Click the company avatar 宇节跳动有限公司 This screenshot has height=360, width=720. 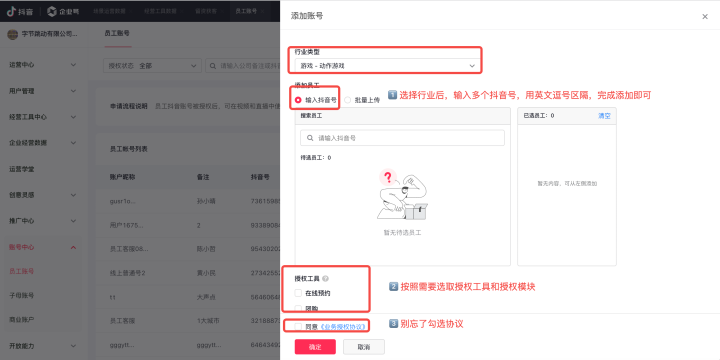tap(12, 34)
